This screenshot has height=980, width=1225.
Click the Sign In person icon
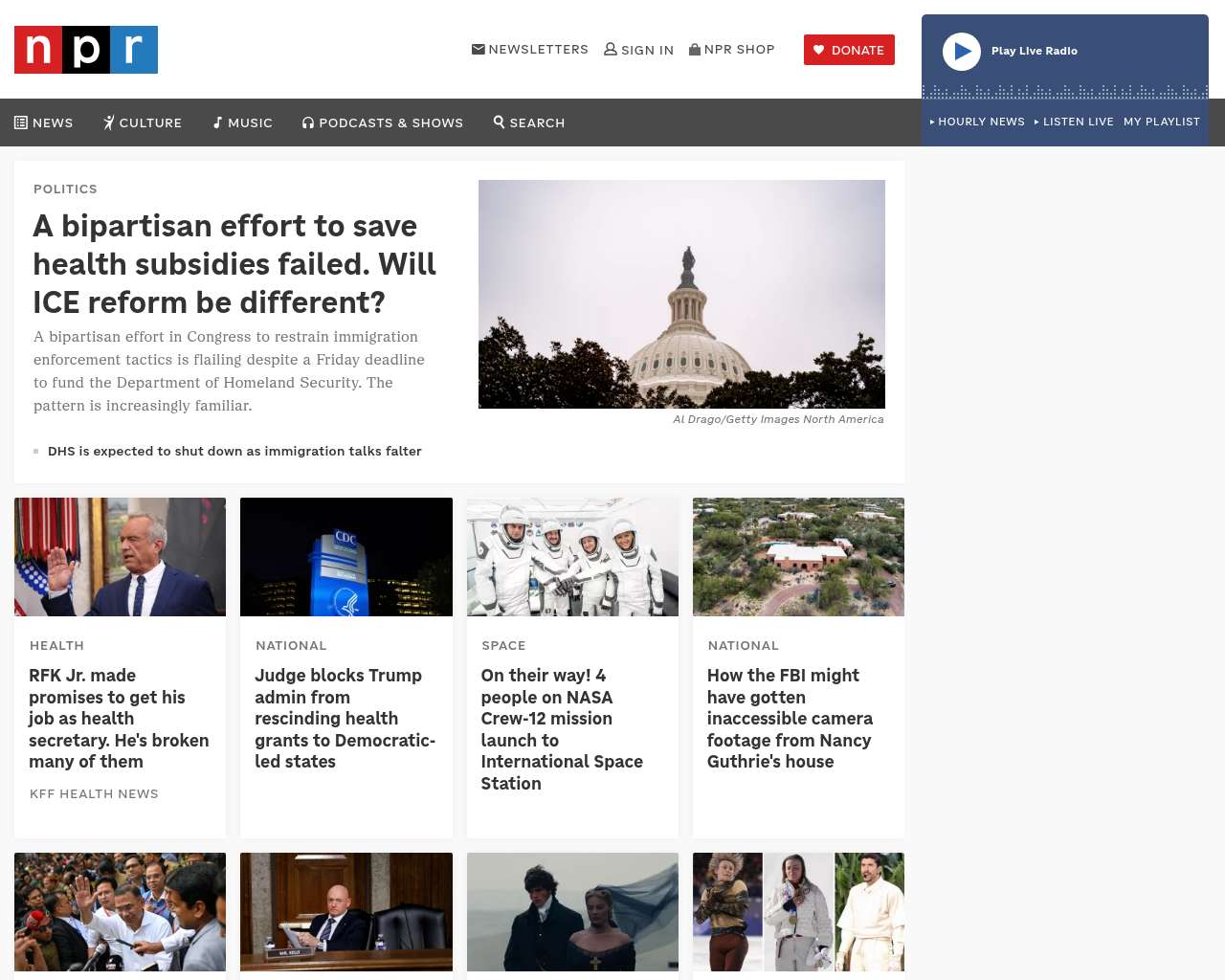(611, 49)
